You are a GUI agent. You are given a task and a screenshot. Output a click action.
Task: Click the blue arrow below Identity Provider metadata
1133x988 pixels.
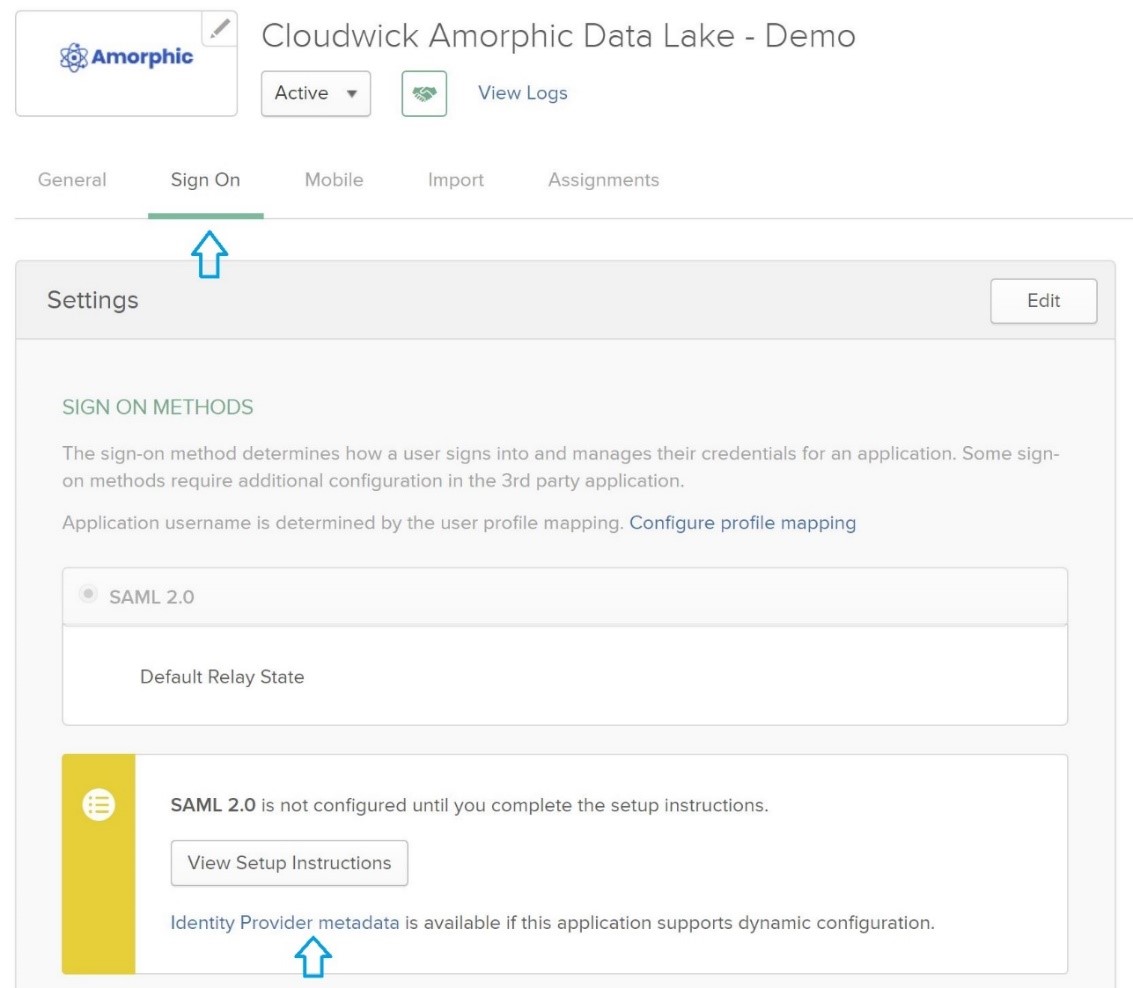pyautogui.click(x=313, y=960)
